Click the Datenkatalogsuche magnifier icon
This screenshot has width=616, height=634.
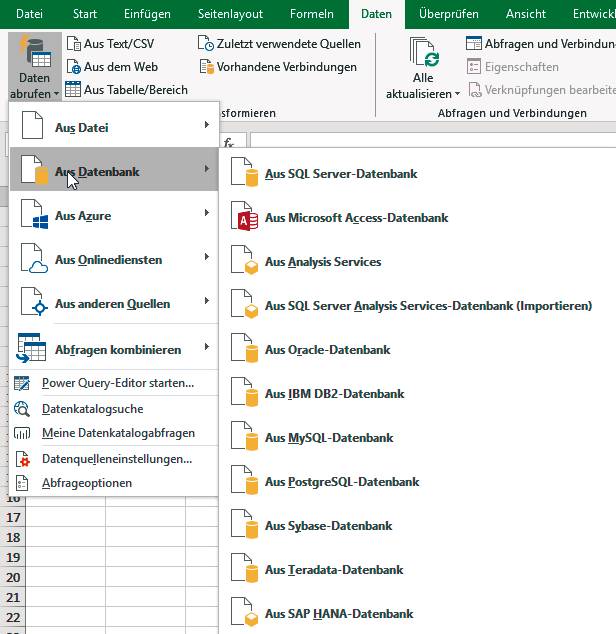coord(22,409)
